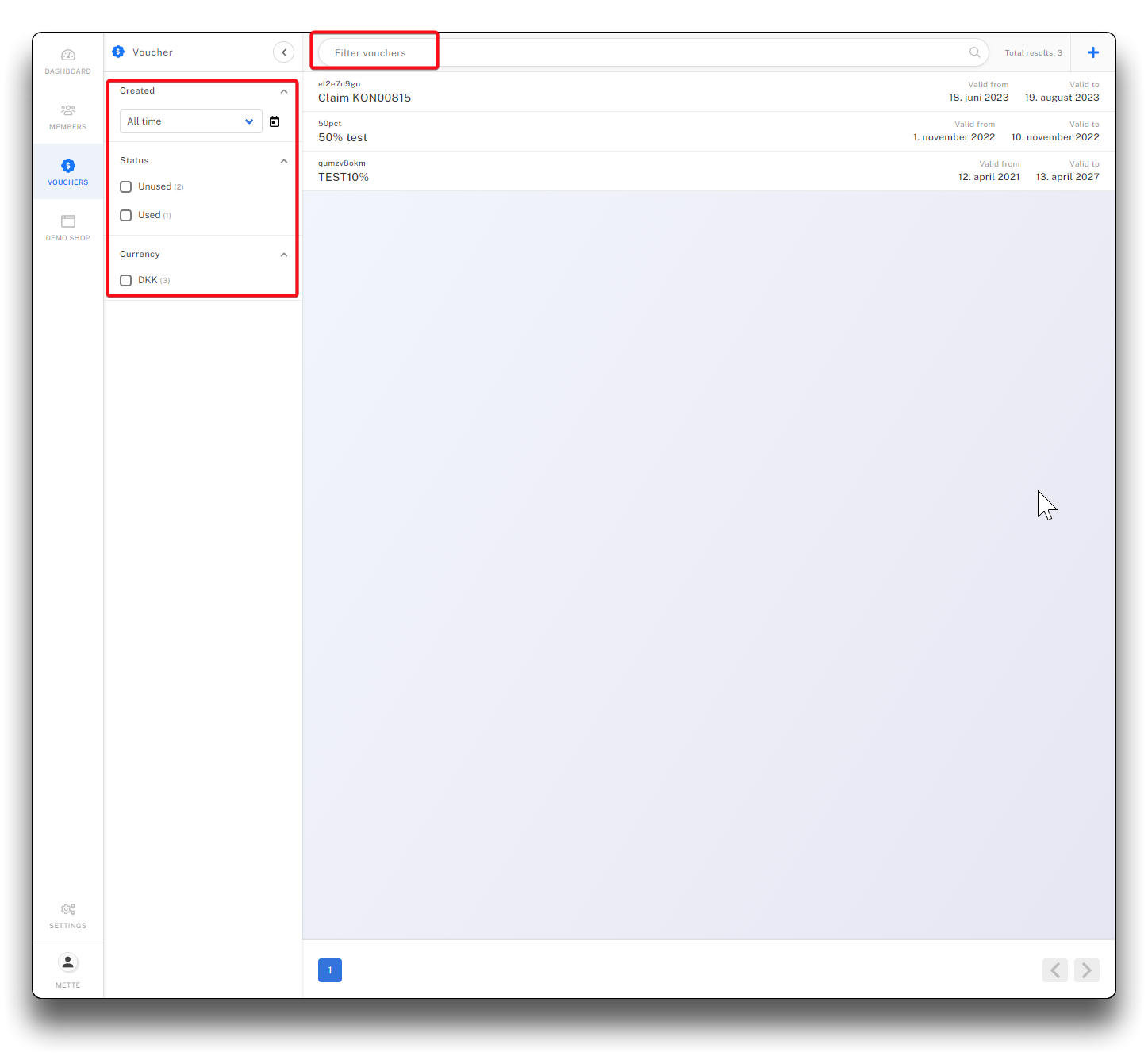Open the Demo Shop section
The height and width of the screenshot is (1056, 1148).
coord(68,228)
